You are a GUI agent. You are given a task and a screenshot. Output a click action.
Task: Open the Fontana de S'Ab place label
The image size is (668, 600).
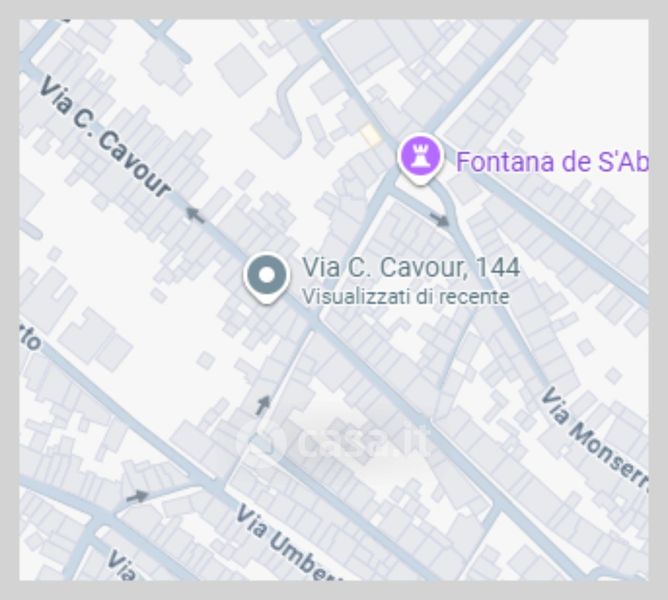[552, 162]
